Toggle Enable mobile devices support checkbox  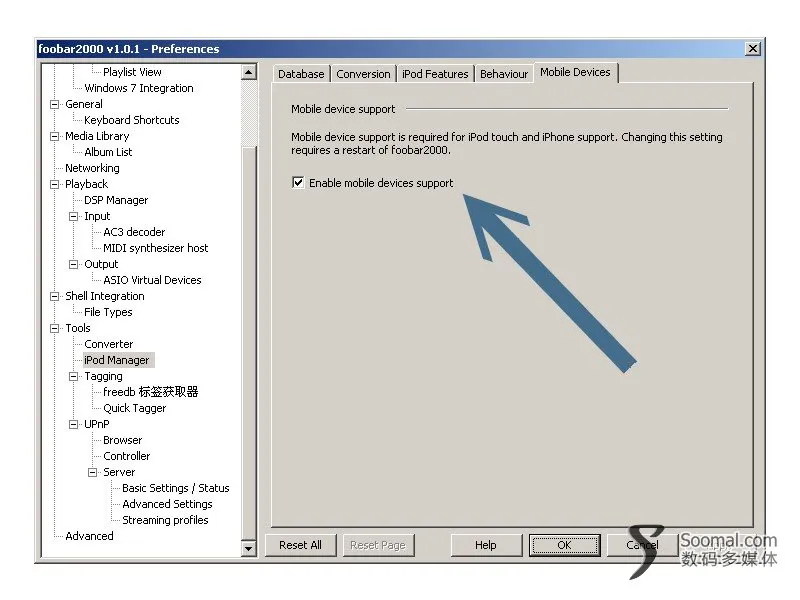pos(298,183)
